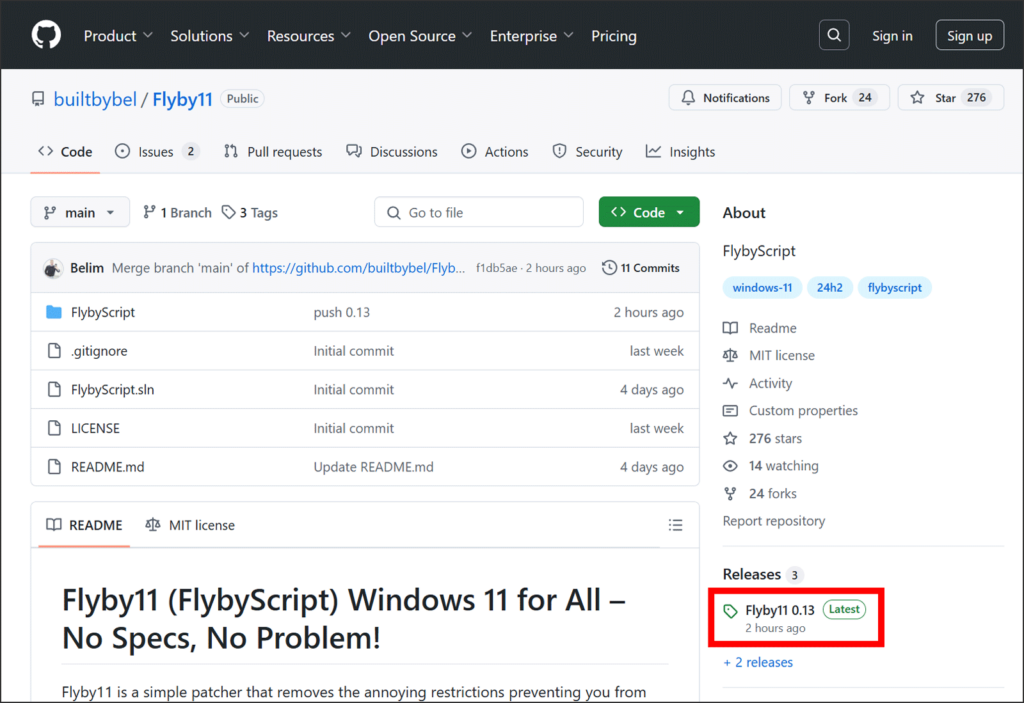Fork the repository with the Fork button
This screenshot has width=1024, height=703.
coord(839,98)
